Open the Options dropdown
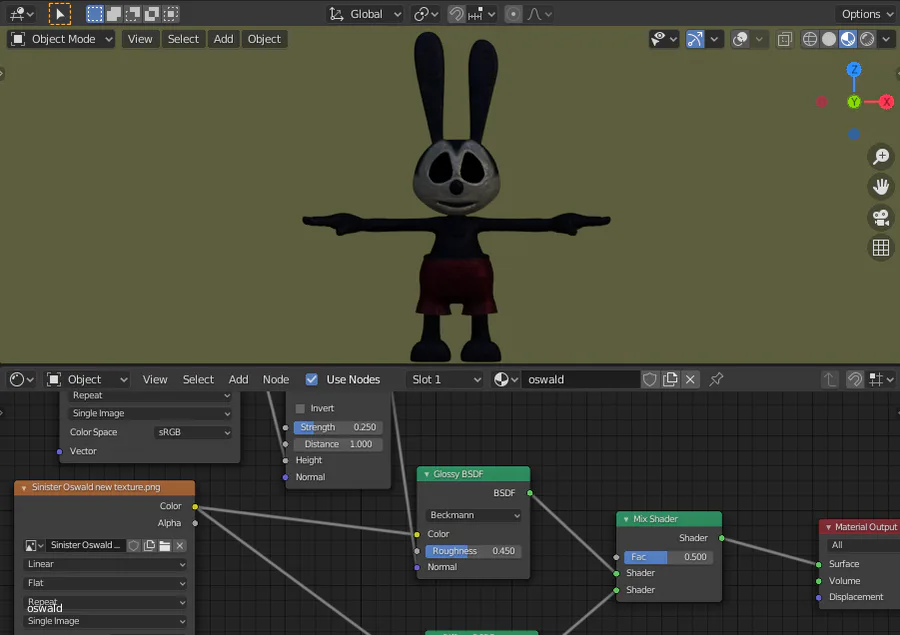The width and height of the screenshot is (900, 635). [x=866, y=14]
